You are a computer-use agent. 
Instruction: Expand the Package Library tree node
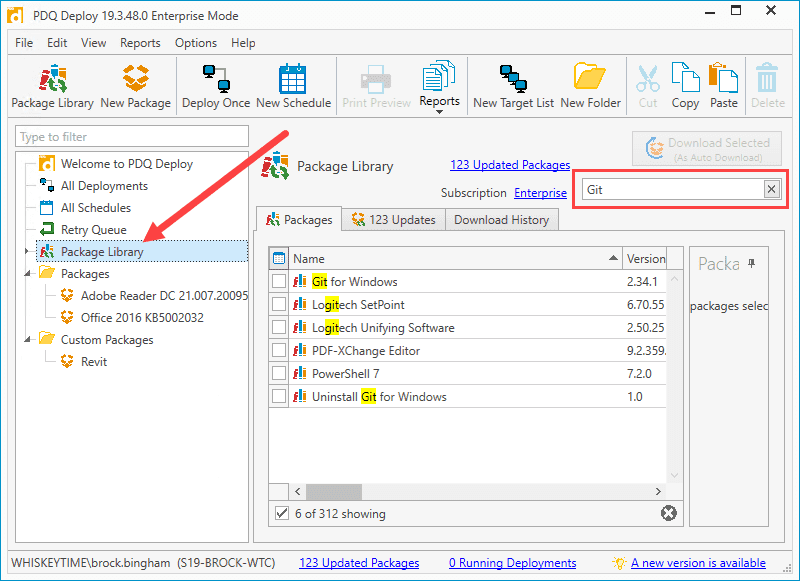pyautogui.click(x=27, y=251)
